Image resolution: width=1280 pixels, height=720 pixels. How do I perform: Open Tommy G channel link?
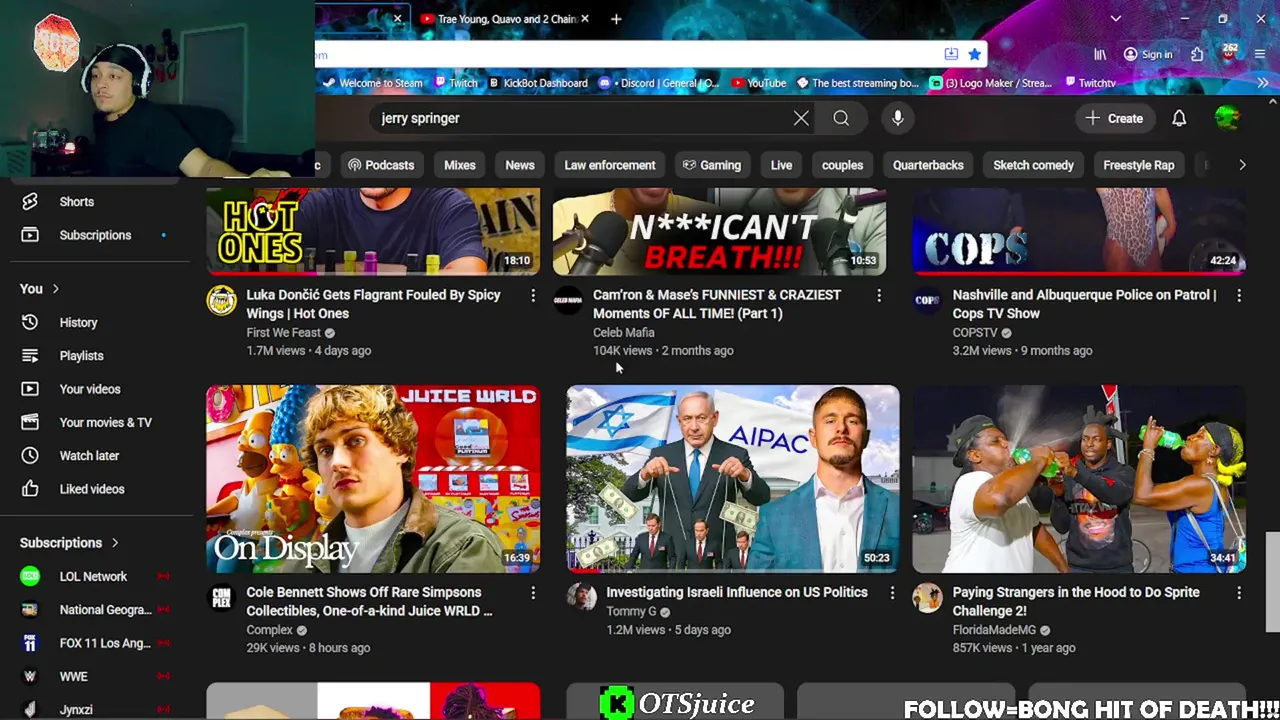(631, 611)
